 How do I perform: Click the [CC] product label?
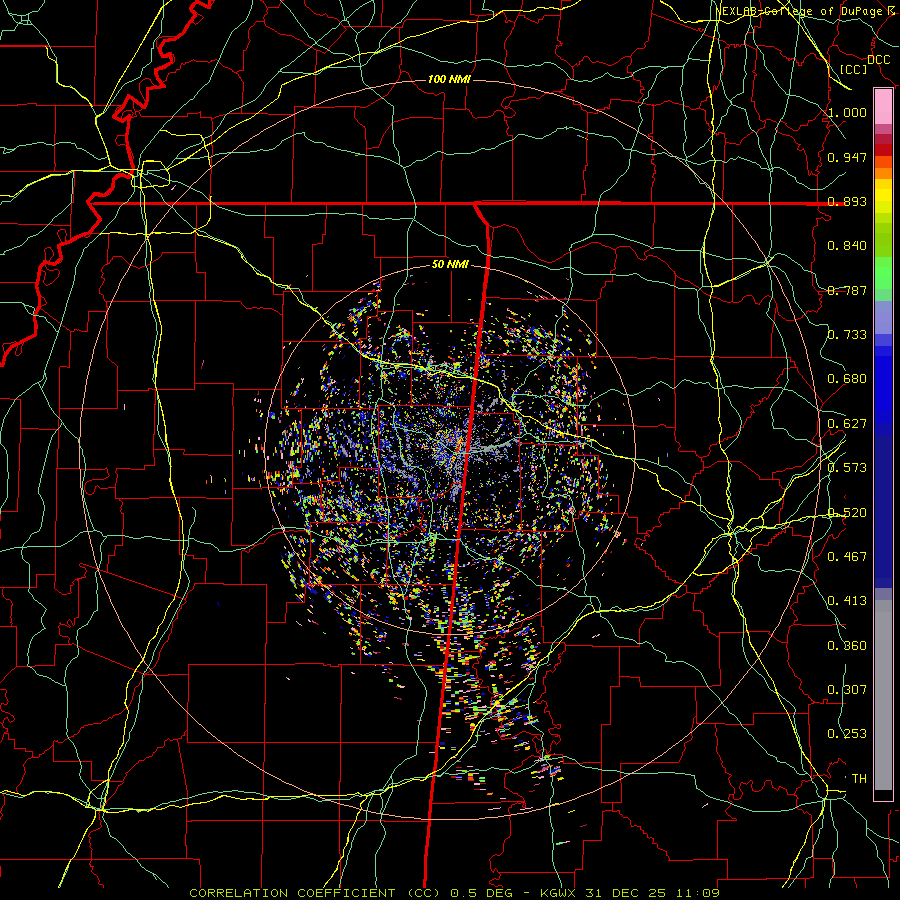pos(854,69)
